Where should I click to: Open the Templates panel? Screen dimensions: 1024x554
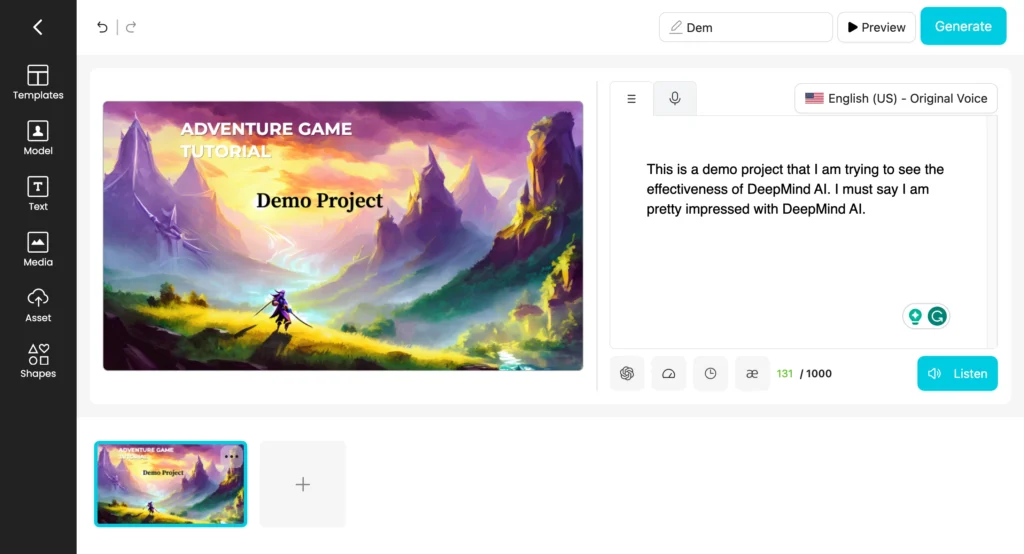click(x=38, y=82)
